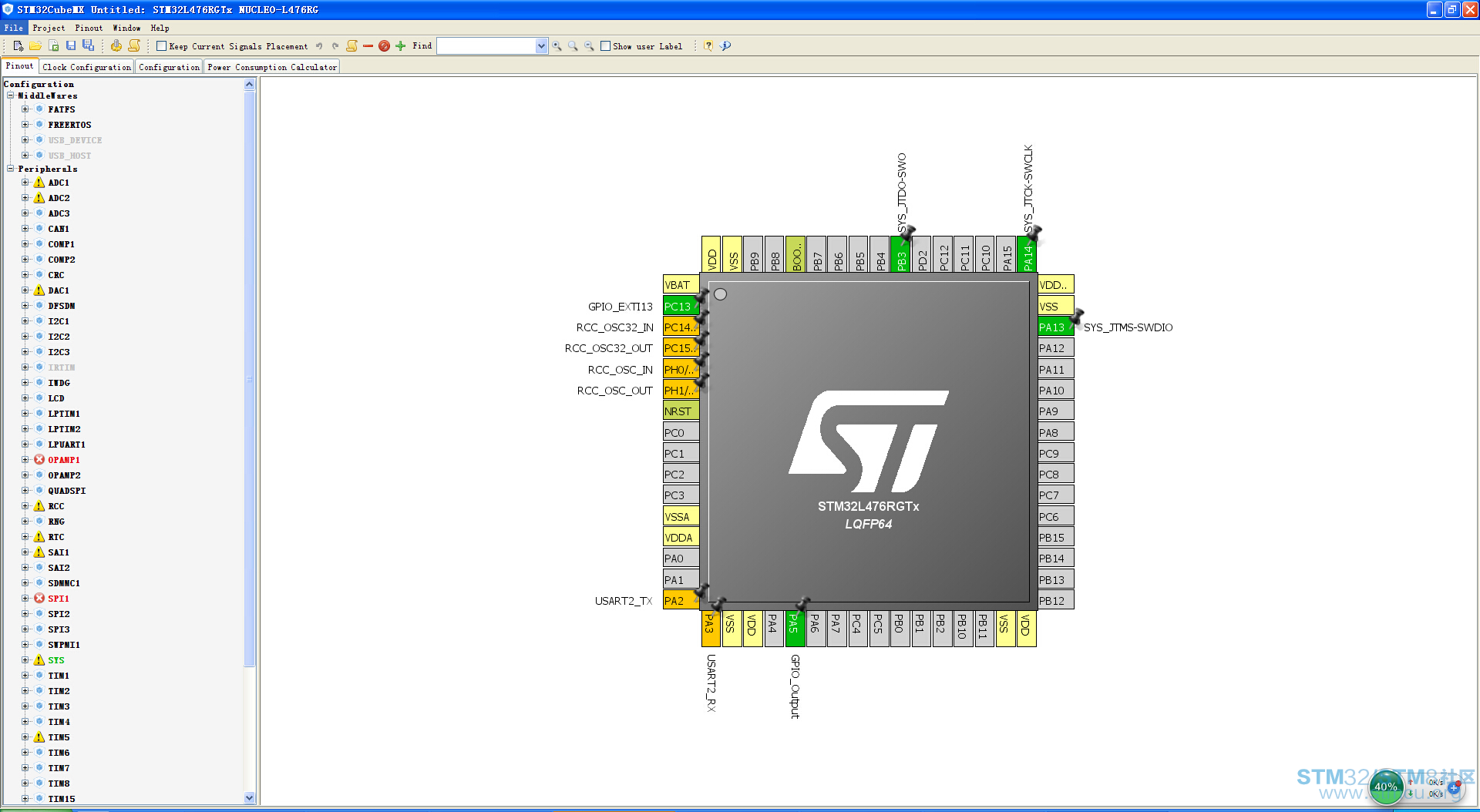Click the I2C1 peripheral cube icon
1480x812 pixels.
click(x=39, y=321)
